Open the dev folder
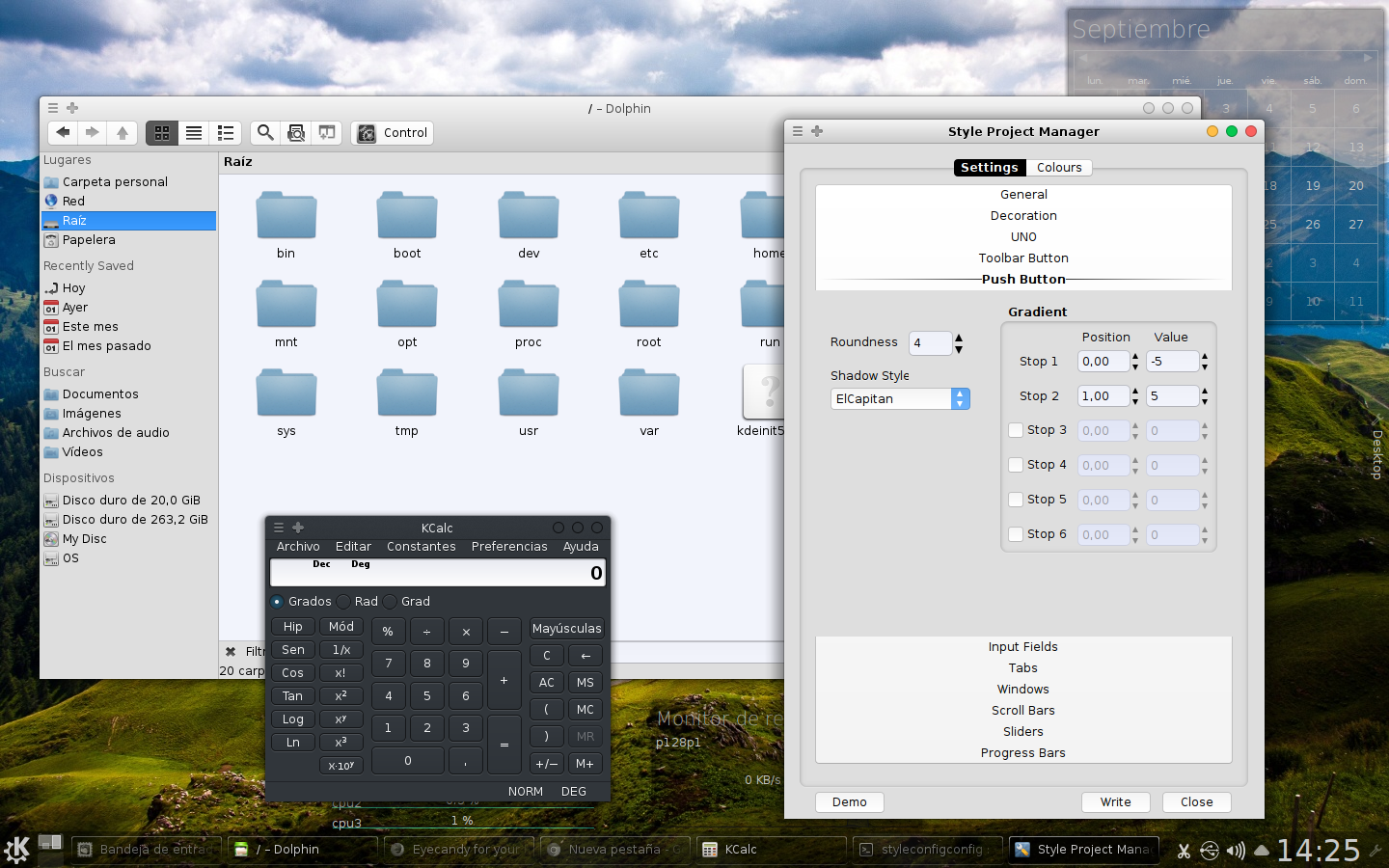The height and width of the screenshot is (868, 1389). tap(529, 225)
